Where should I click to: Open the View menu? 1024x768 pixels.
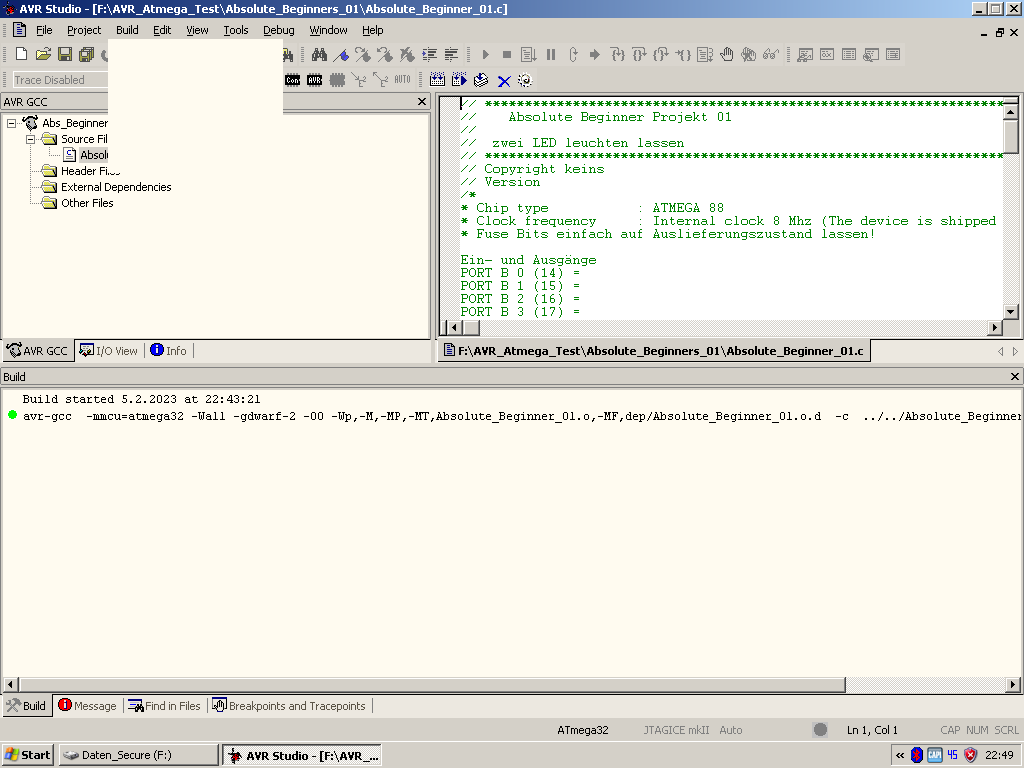[197, 30]
